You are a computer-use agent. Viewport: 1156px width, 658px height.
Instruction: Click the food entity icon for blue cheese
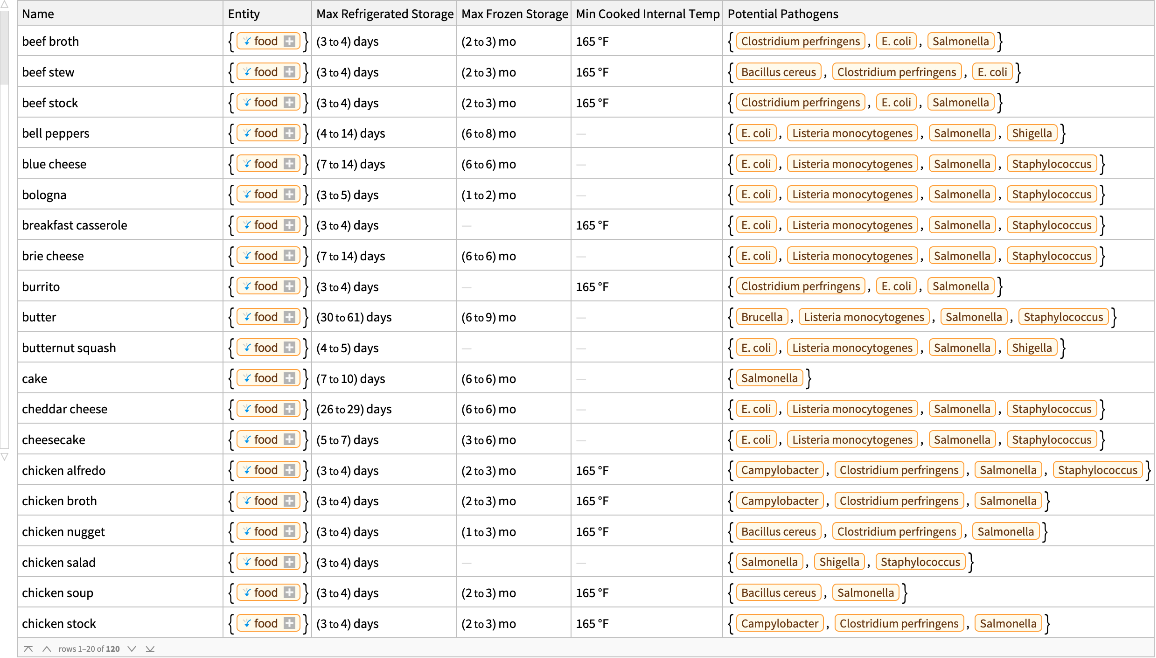tap(248, 164)
